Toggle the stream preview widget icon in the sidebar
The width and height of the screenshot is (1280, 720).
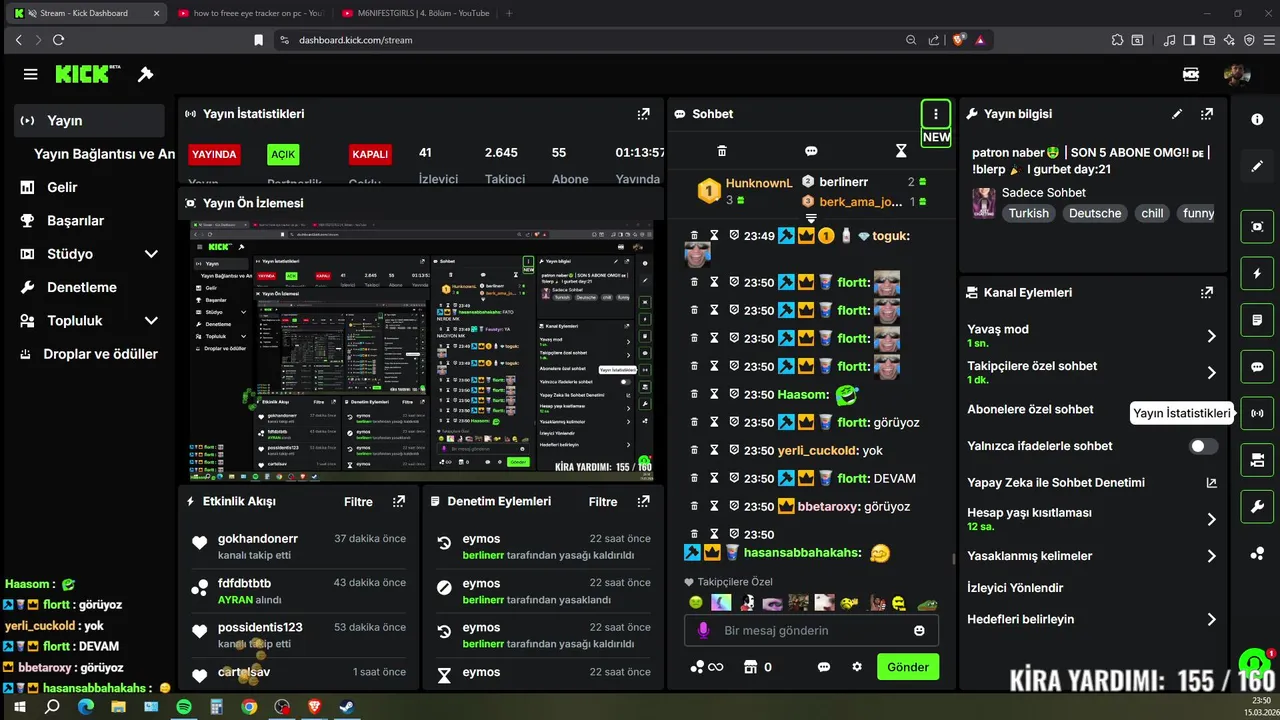tap(1257, 226)
